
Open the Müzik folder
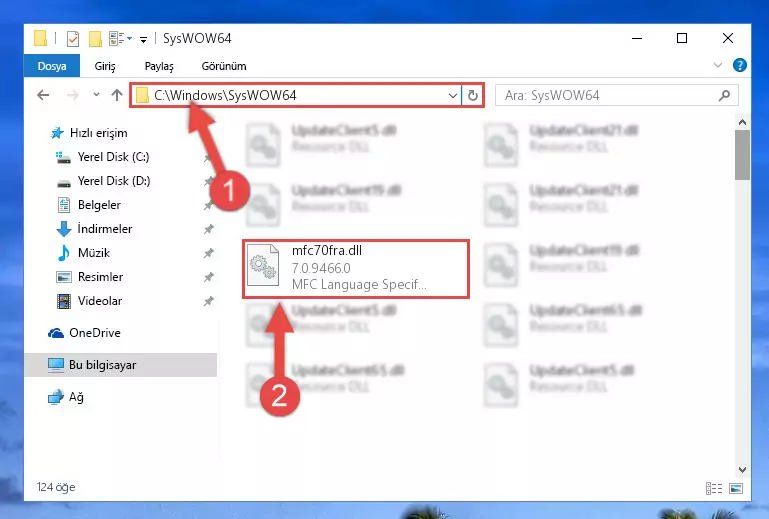[x=94, y=253]
